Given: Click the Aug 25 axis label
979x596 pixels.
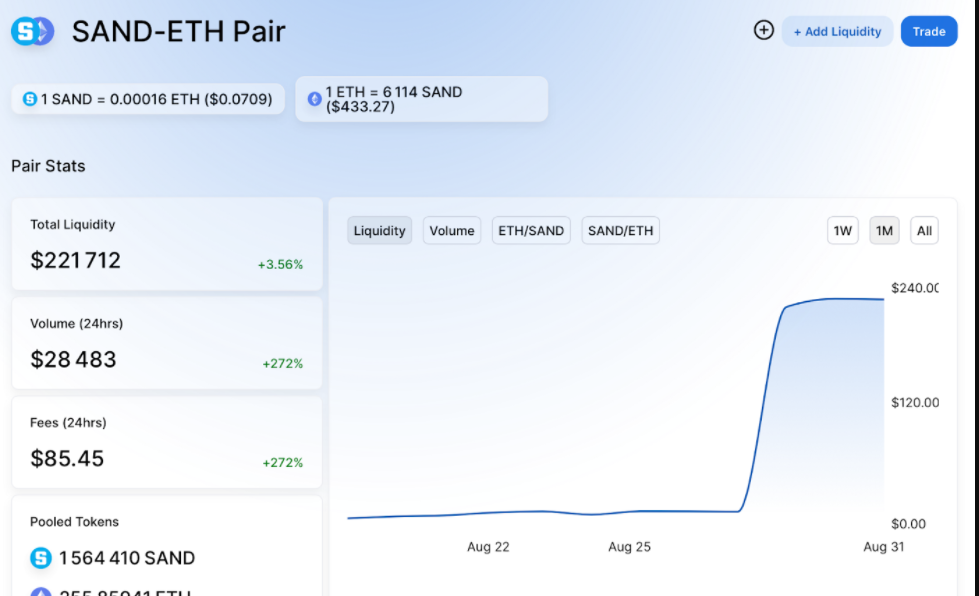Looking at the screenshot, I should click(629, 547).
